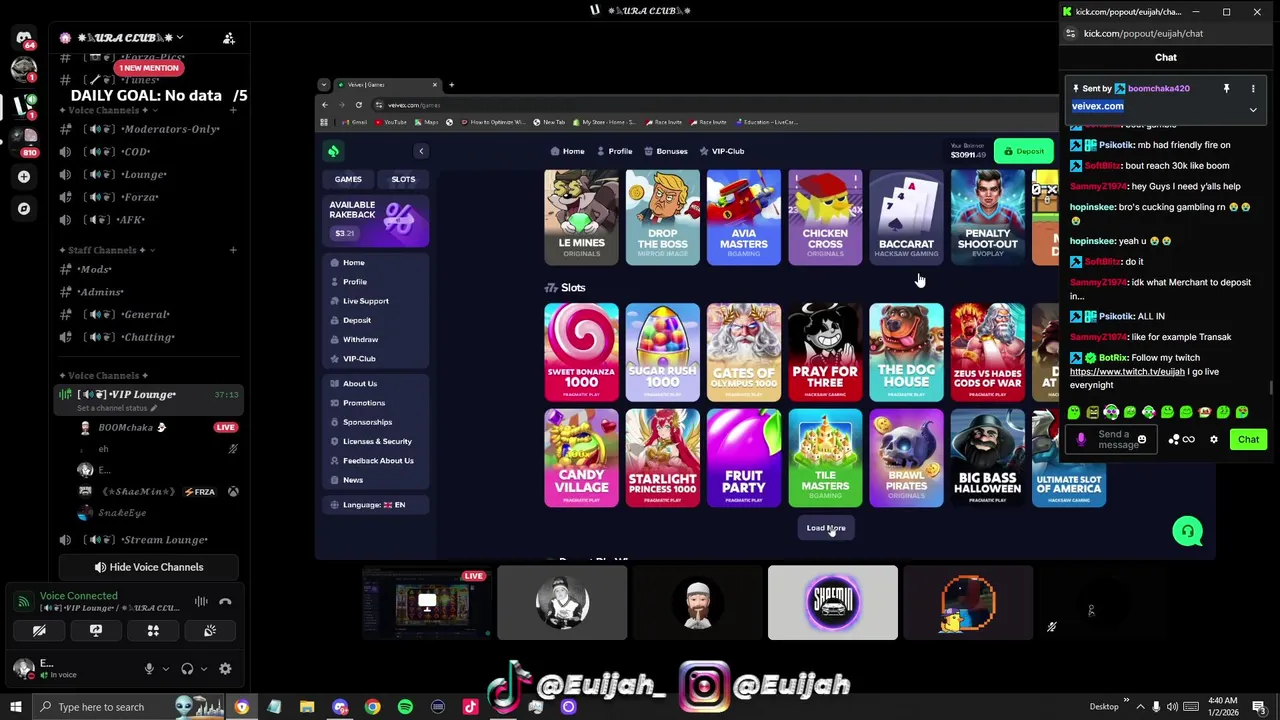Join the Forza voice channel
Image resolution: width=1280 pixels, height=720 pixels.
click(148, 197)
